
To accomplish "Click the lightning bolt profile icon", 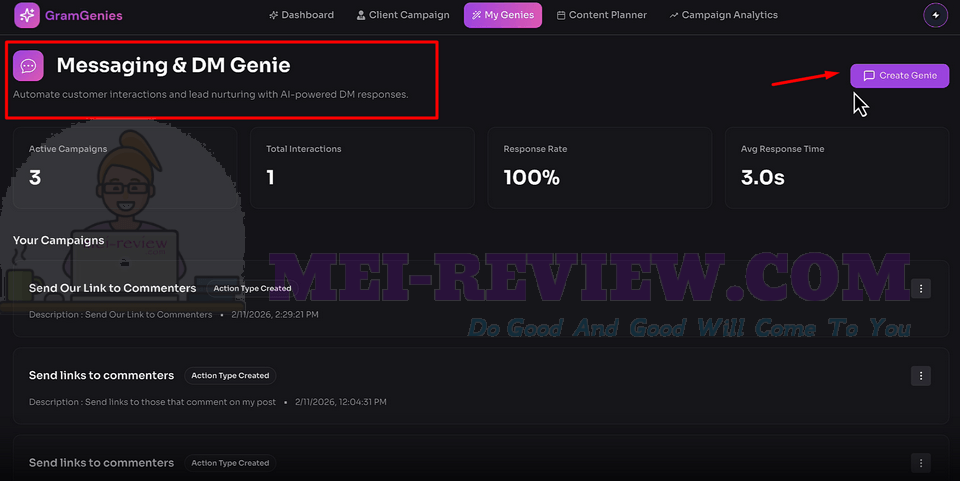I will point(935,15).
